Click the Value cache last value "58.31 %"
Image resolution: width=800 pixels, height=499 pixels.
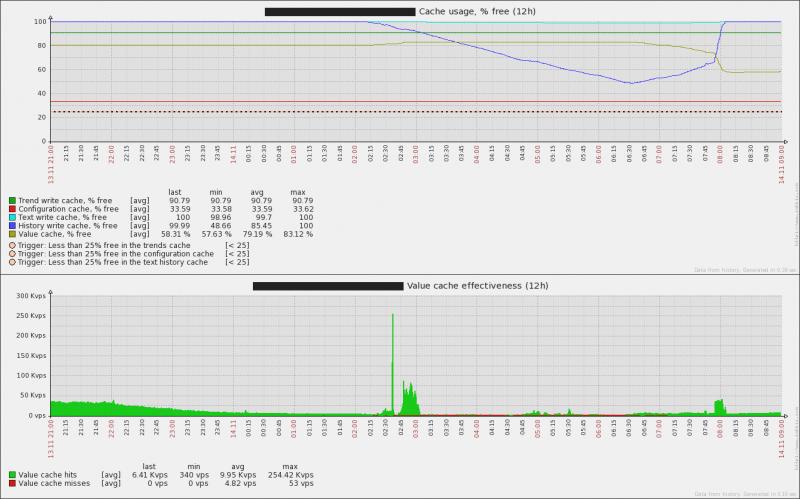click(176, 234)
